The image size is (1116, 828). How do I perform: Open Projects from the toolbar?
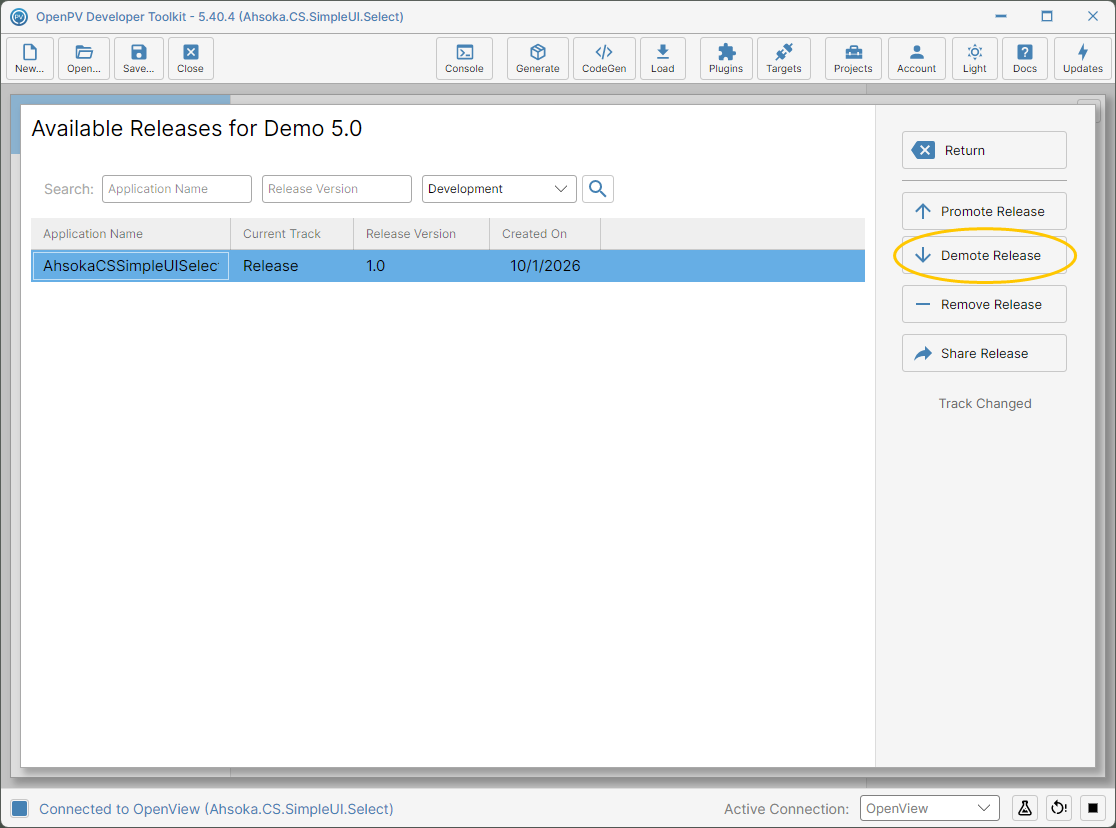coord(853,58)
